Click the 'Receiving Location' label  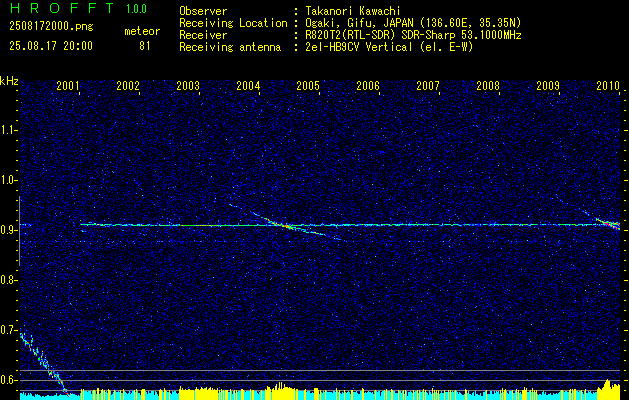tap(233, 23)
